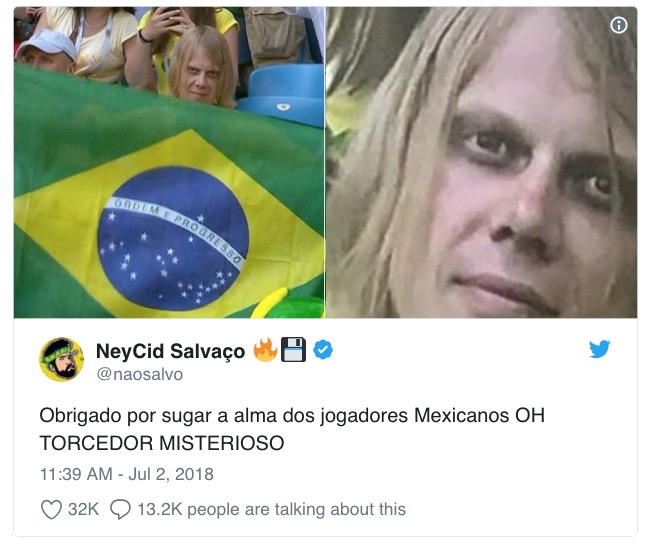Open the close-up face photo
Viewport: 646px width, 549px height.
pos(482,162)
